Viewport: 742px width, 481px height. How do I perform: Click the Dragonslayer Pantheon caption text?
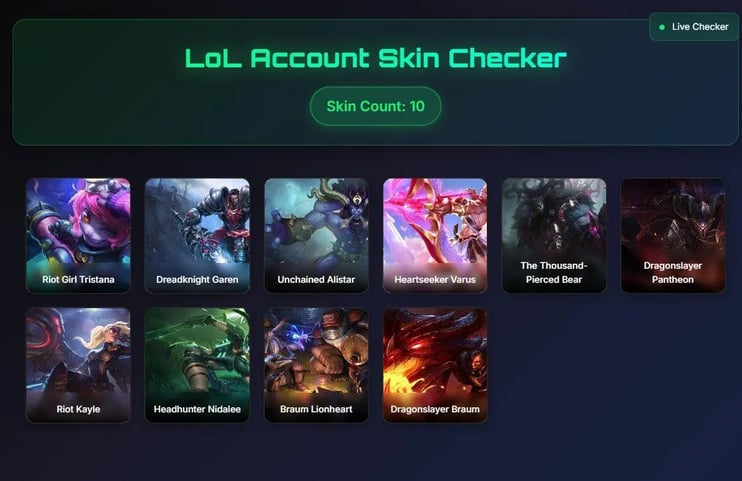point(673,272)
